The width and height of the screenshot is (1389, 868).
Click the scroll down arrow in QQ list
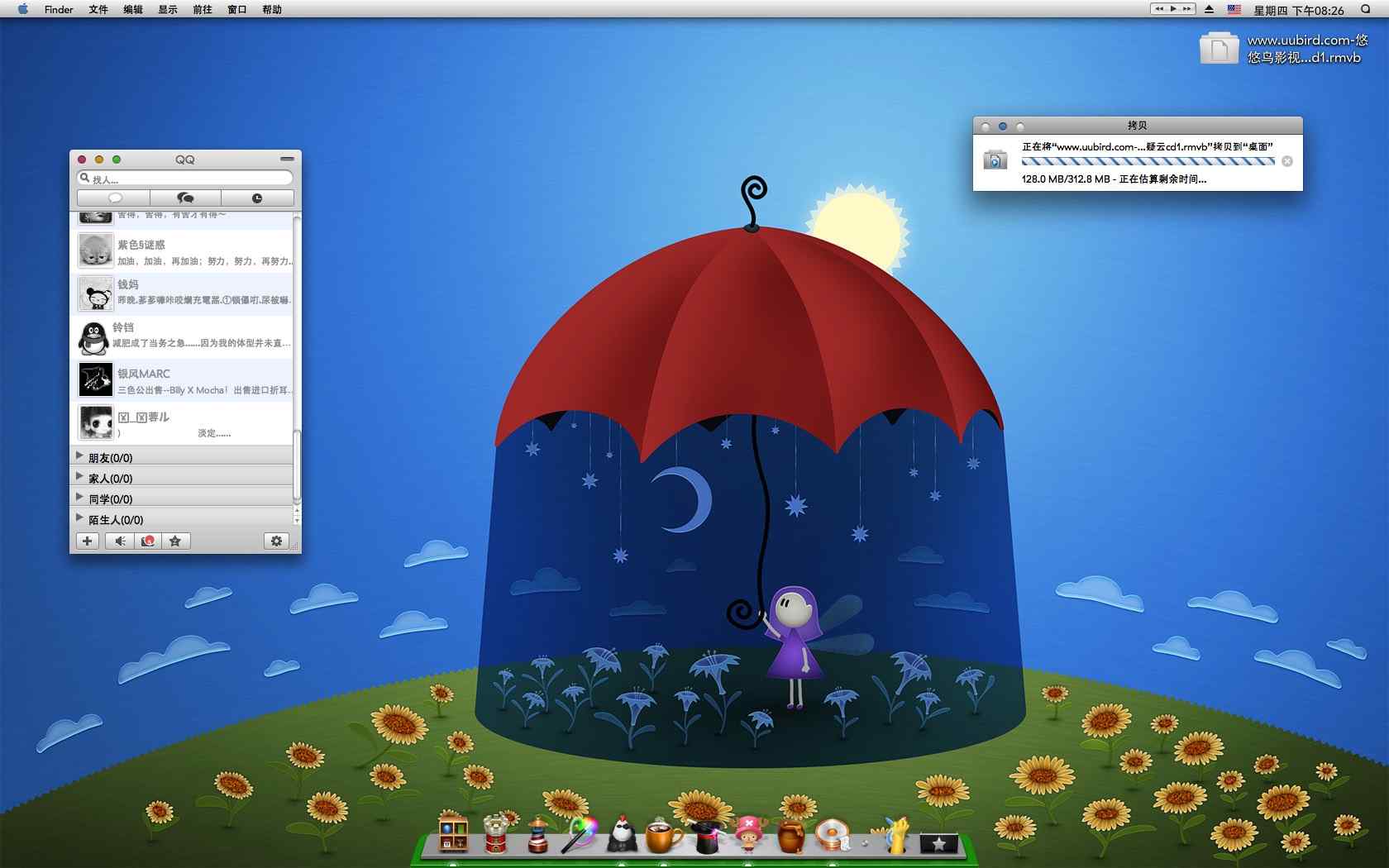coord(297,520)
